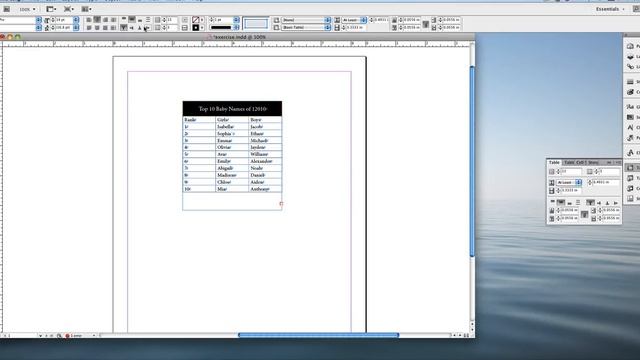Click the search icon in the application bar
The height and width of the screenshot is (360, 640).
coord(636,9)
